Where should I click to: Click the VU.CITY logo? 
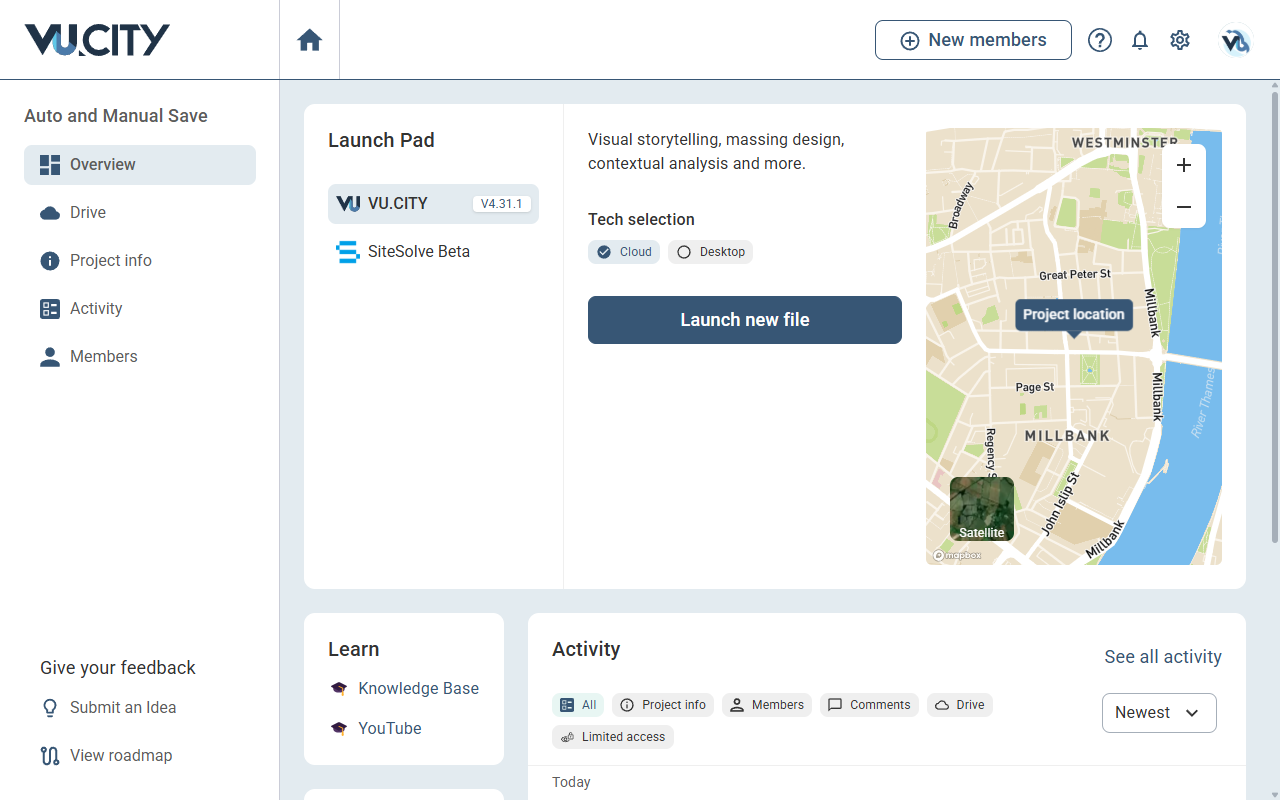(x=97, y=40)
